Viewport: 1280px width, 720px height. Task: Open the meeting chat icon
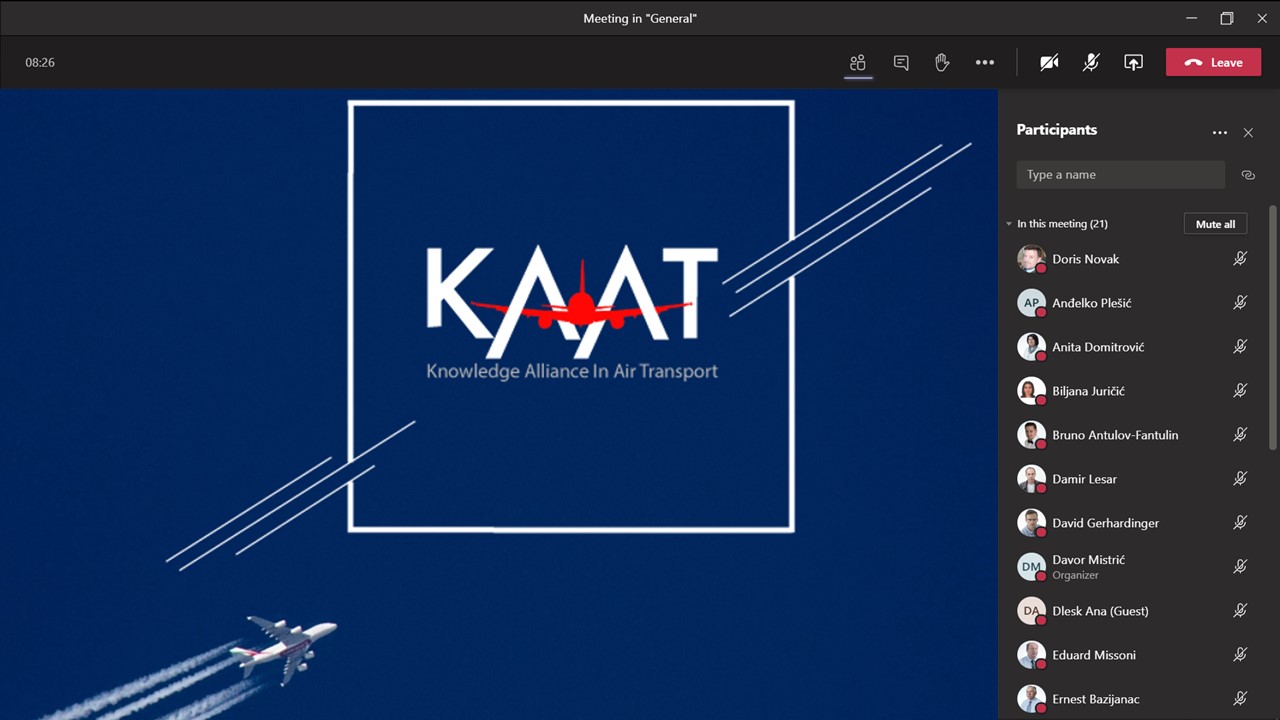(x=901, y=62)
